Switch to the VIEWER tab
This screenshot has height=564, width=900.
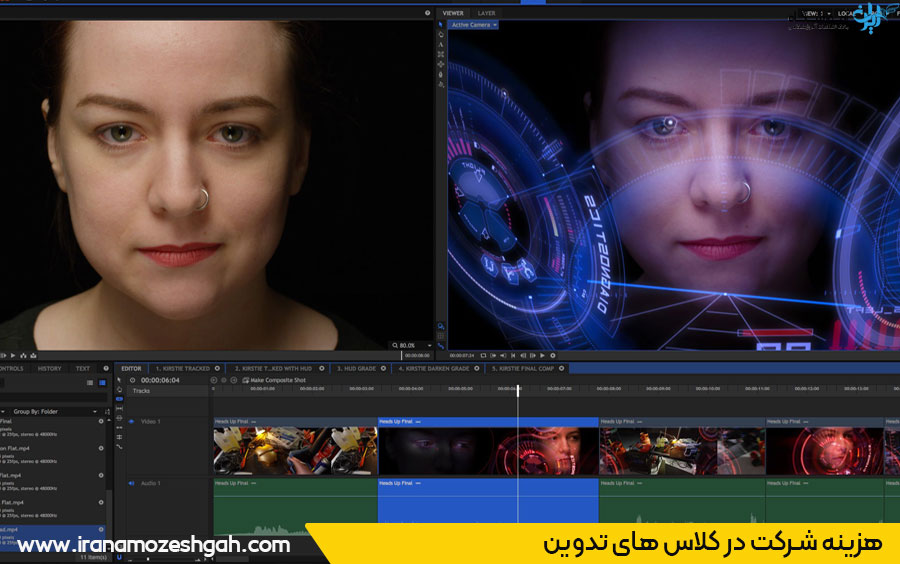[453, 13]
